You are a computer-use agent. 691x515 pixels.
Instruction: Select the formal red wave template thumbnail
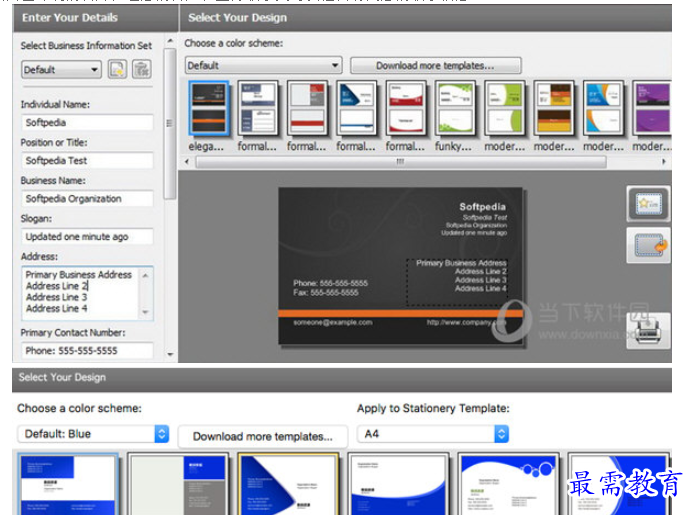406,108
